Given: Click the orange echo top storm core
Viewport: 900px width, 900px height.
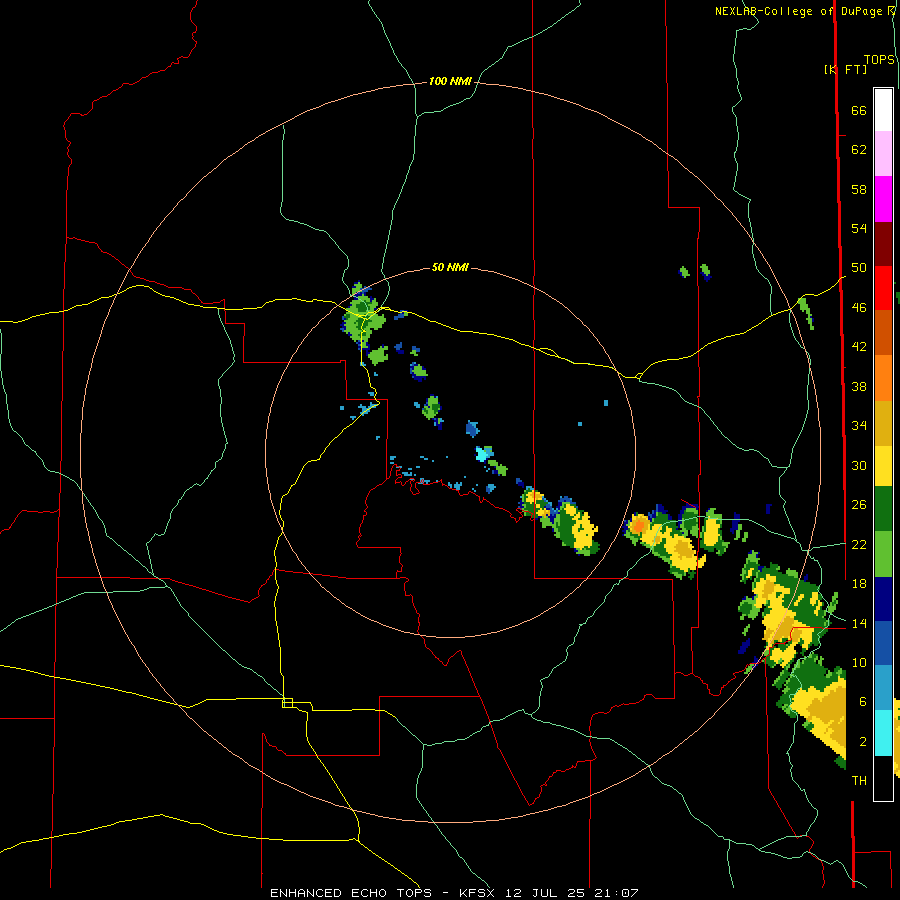Looking at the screenshot, I should [x=639, y=525].
